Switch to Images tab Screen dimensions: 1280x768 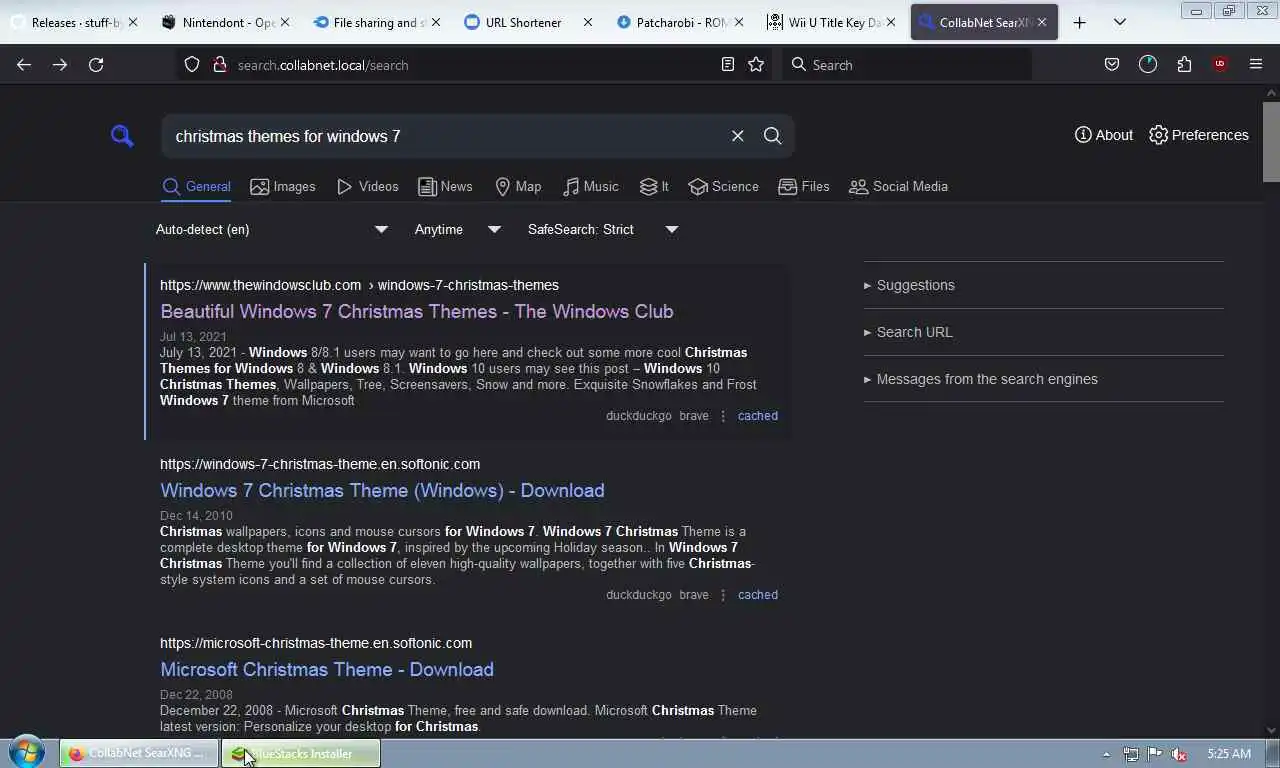pyautogui.click(x=283, y=187)
